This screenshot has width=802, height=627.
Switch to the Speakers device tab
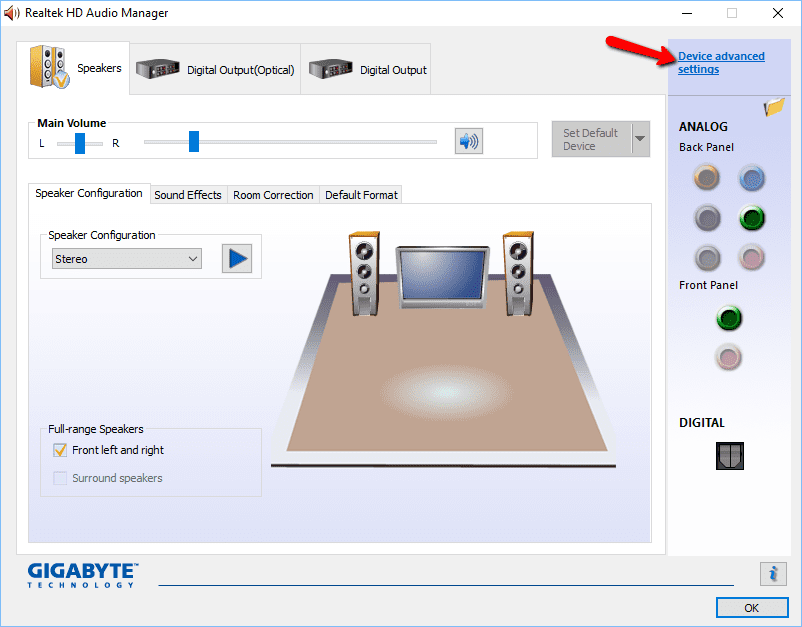73,68
